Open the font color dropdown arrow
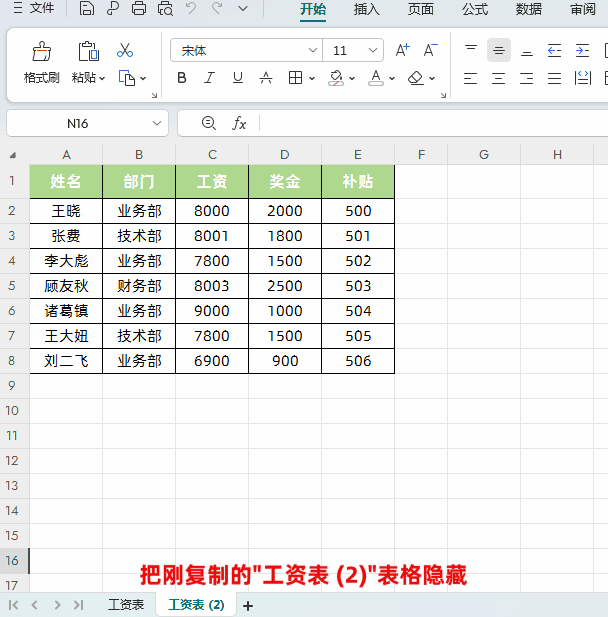Image resolution: width=608 pixels, height=617 pixels. pos(392,78)
